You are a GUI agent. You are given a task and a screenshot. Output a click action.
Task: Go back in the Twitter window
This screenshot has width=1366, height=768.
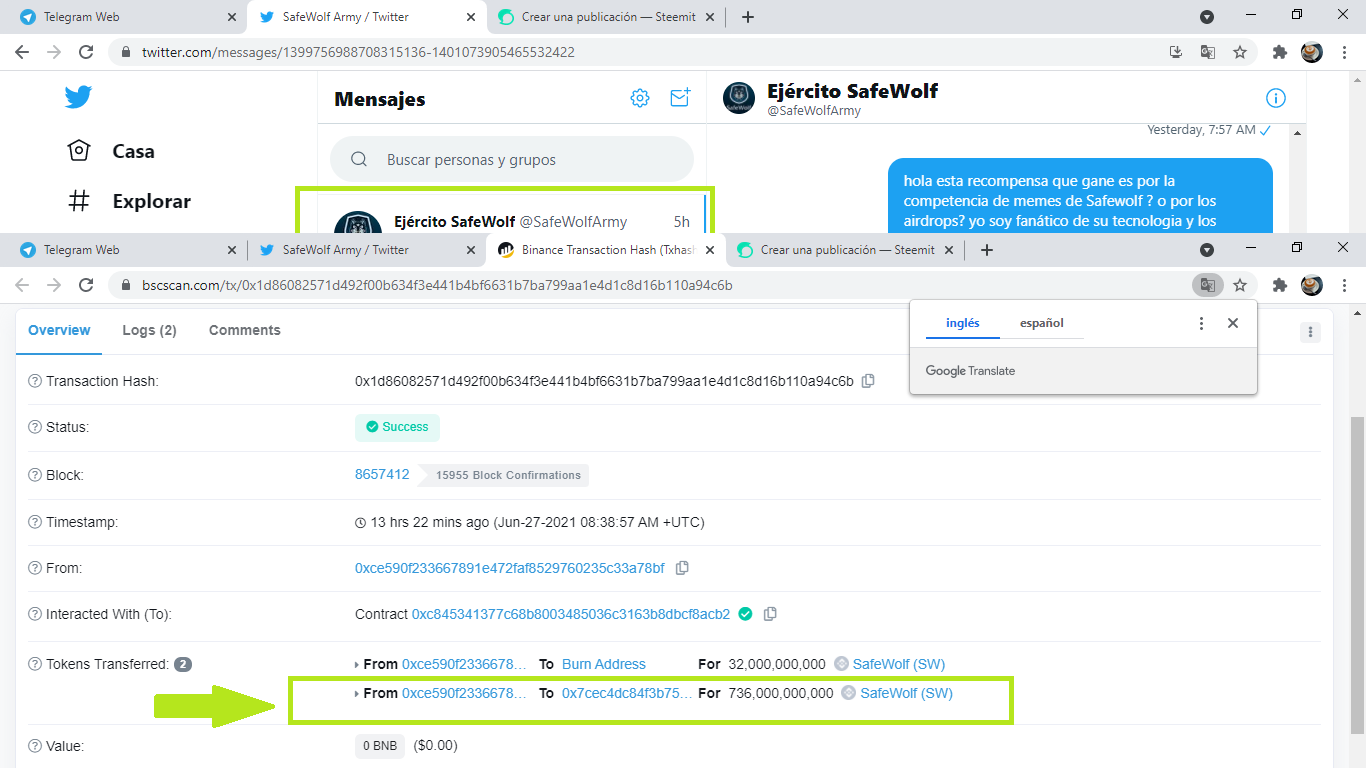click(22, 52)
